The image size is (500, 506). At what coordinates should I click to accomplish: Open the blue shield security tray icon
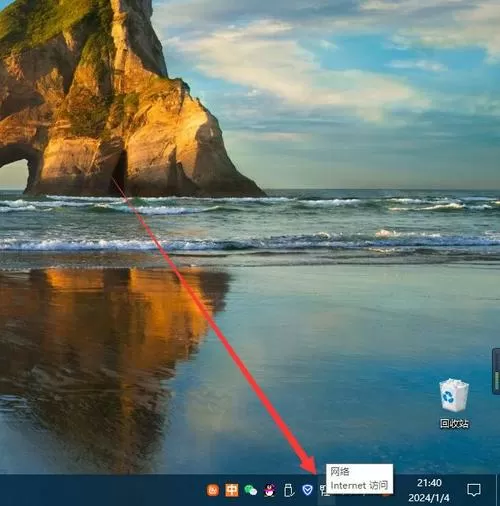(x=307, y=490)
